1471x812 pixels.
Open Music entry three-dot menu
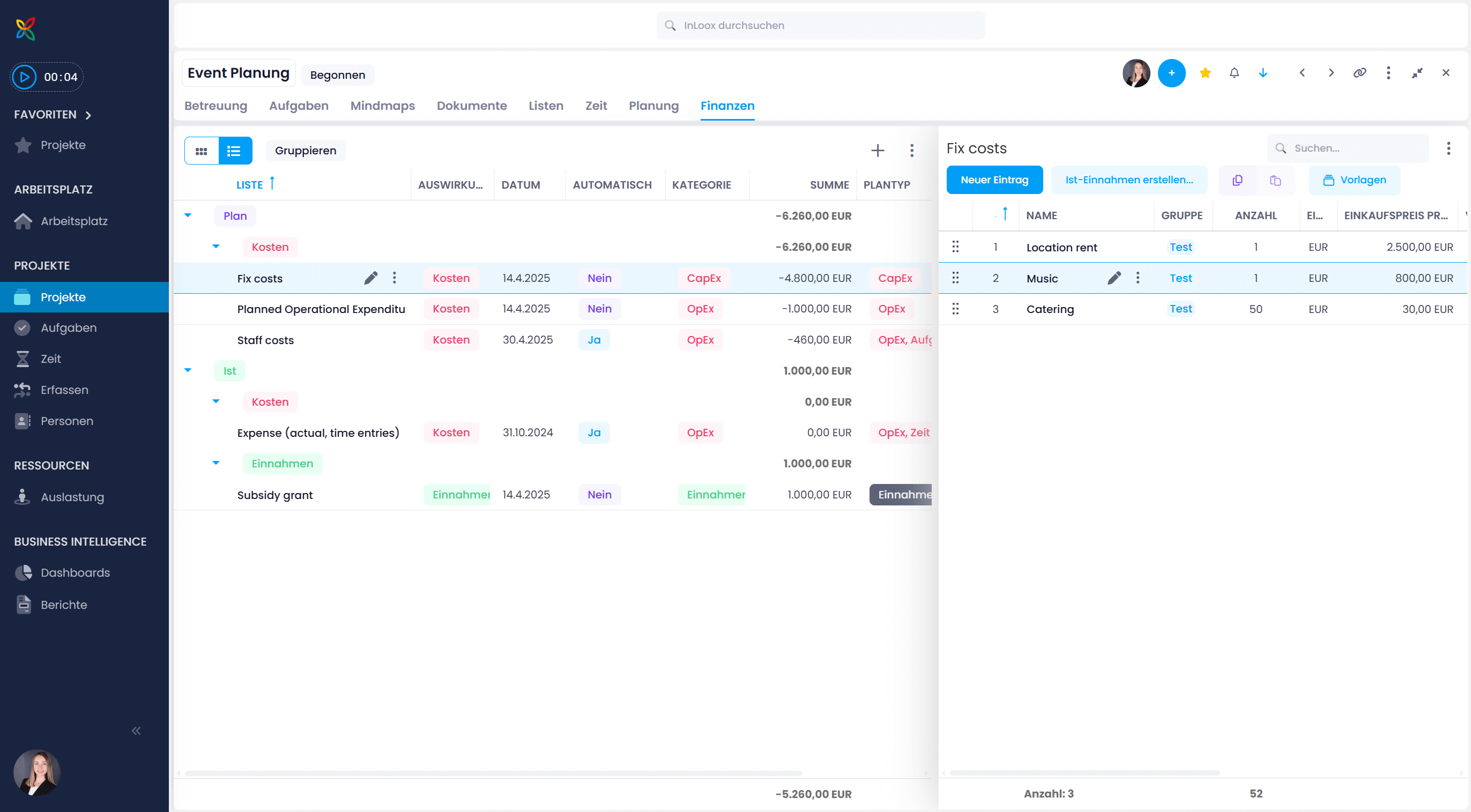click(1138, 278)
